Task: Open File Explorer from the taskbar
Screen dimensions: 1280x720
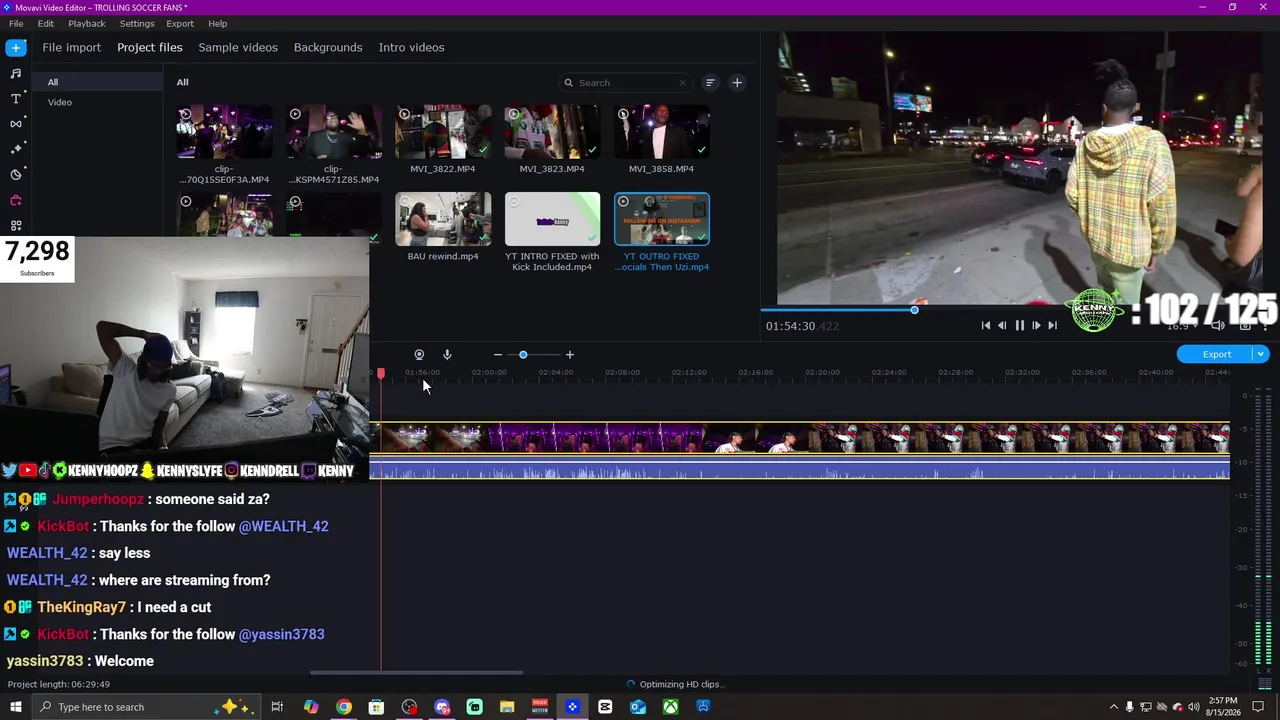Action: pos(507,707)
